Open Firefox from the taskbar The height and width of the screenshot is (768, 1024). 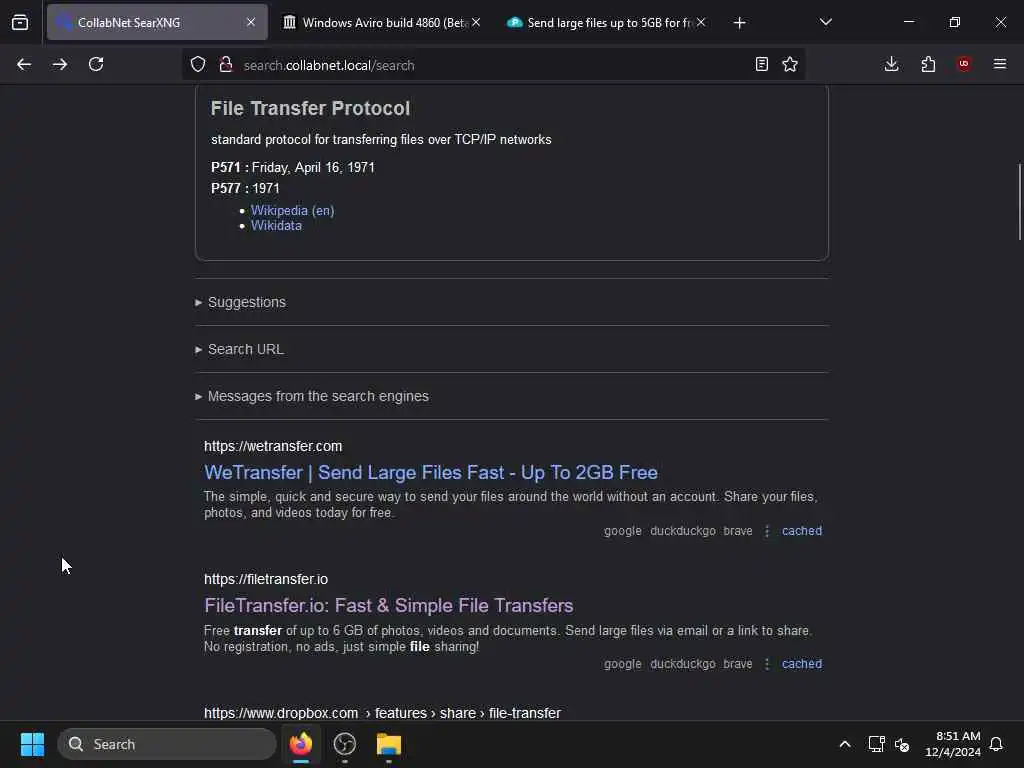coord(301,744)
